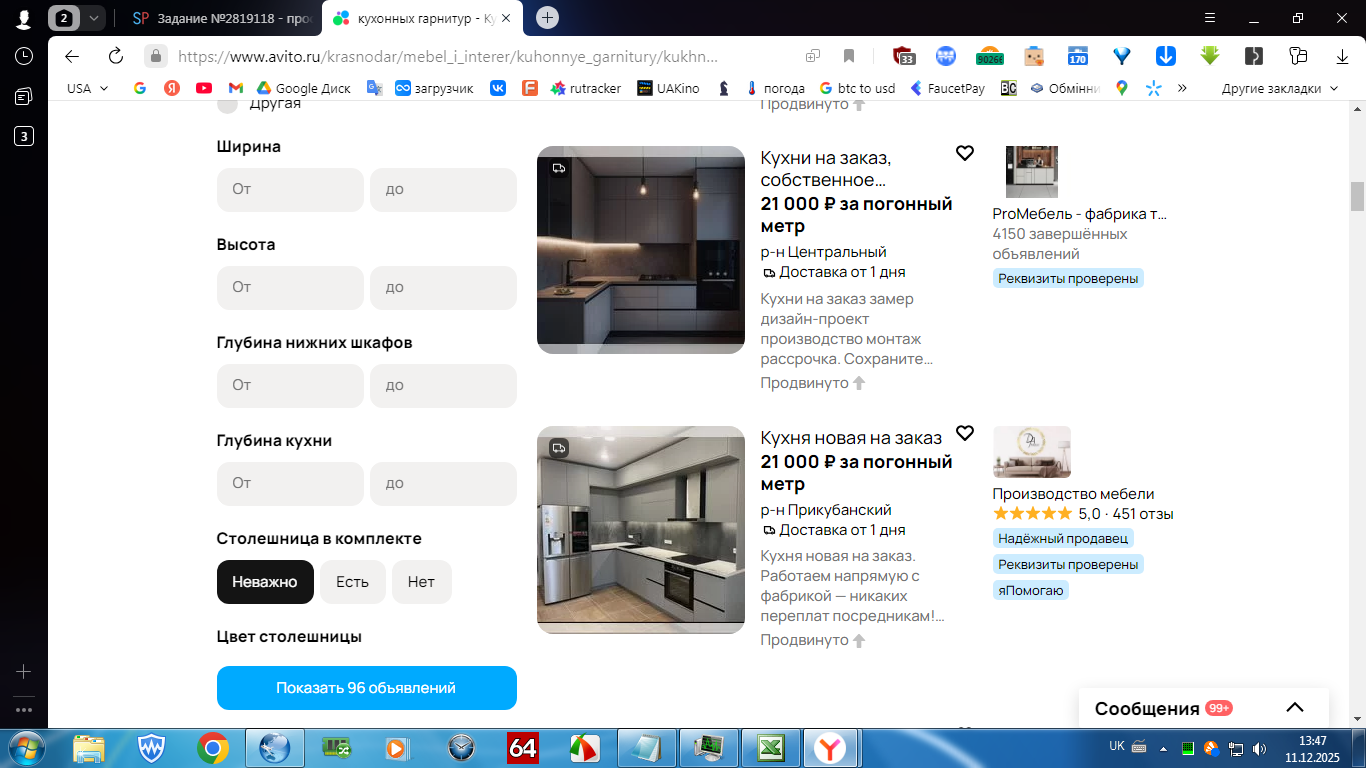1366x768 pixels.
Task: Click the '5,0 · 451 отзы' rating text
Action: pyautogui.click(x=1126, y=514)
